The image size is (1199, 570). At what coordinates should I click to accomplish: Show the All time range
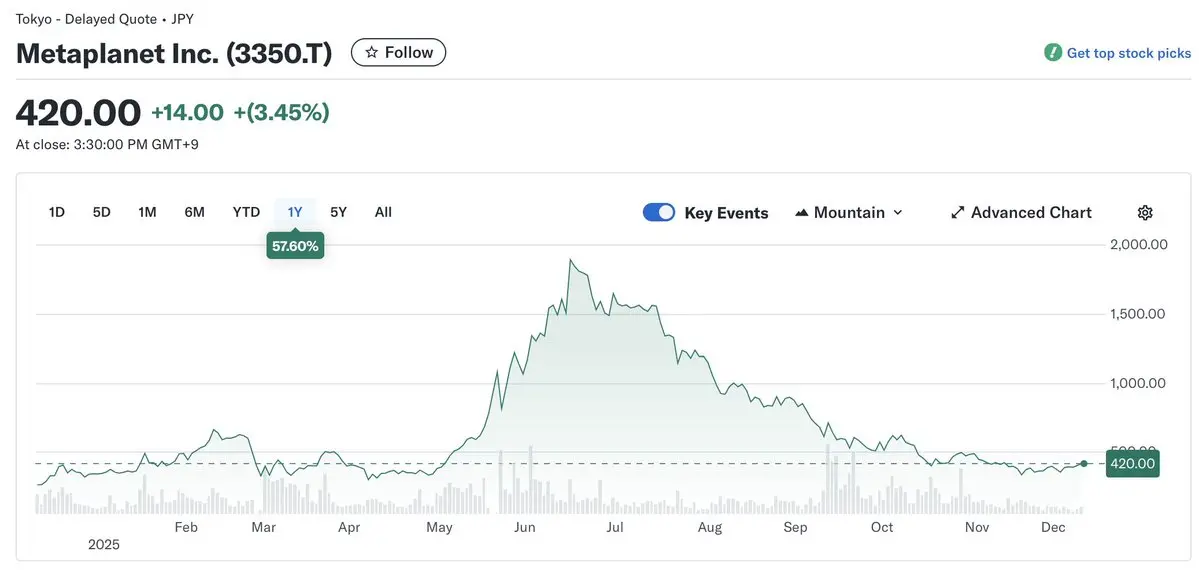(383, 212)
